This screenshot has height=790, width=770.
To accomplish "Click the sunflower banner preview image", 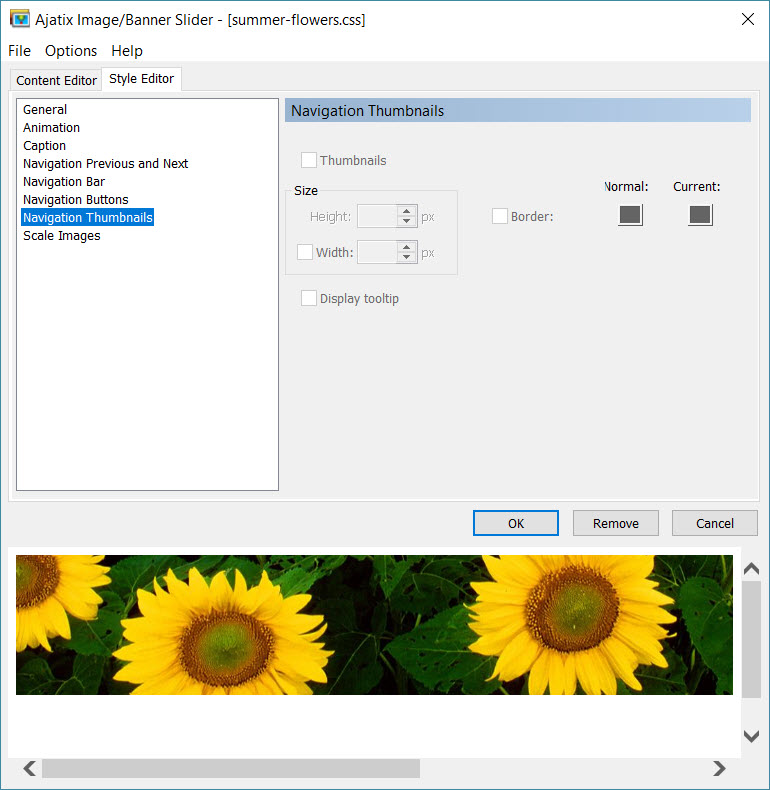I will (374, 625).
